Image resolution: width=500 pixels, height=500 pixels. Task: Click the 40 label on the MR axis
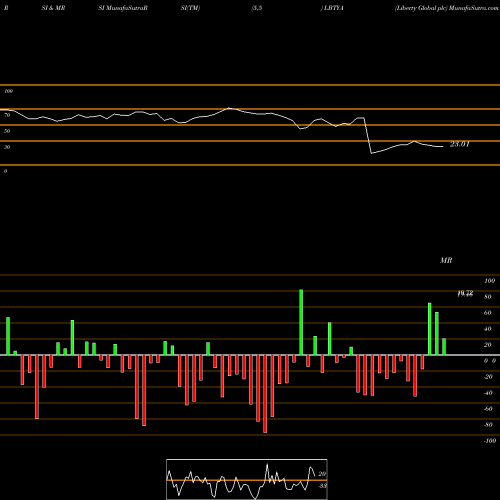pyautogui.click(x=487, y=329)
